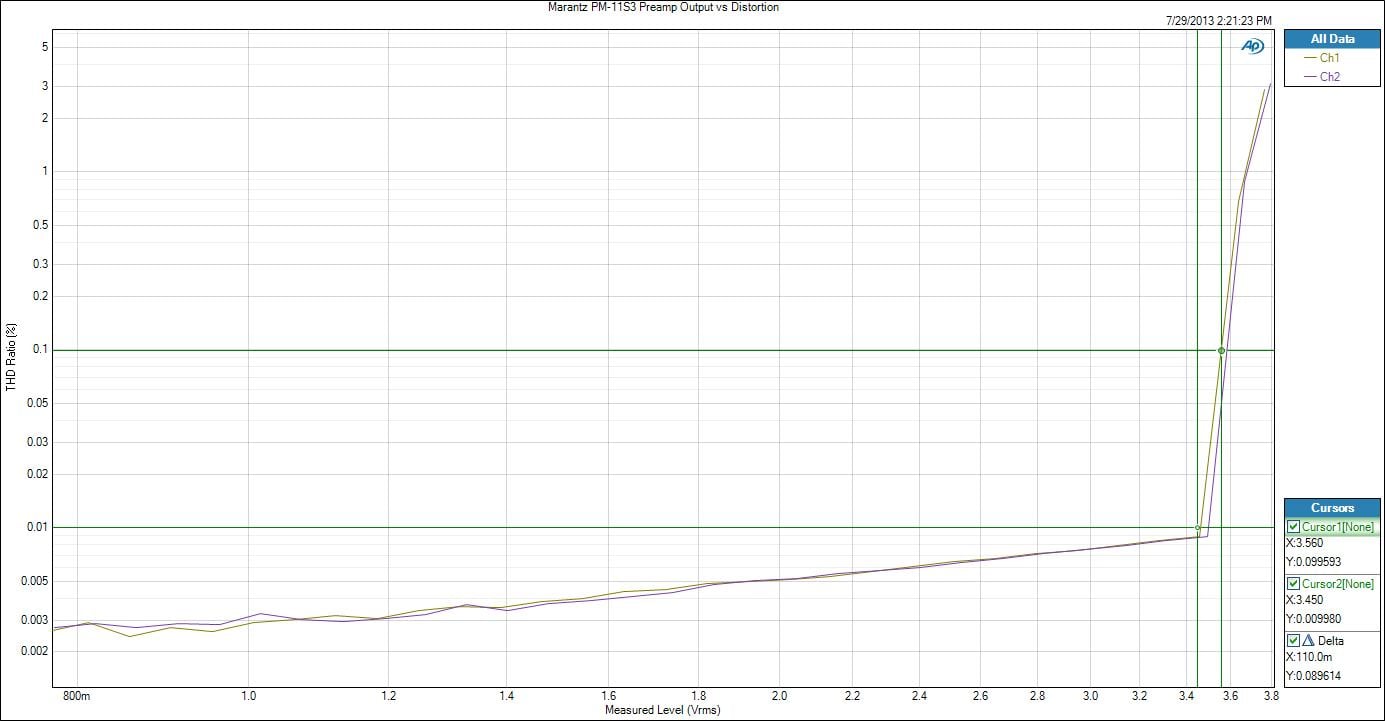Uncheck the Cursor2[None] checkbox
Viewport: 1385px width, 721px height.
point(1294,584)
